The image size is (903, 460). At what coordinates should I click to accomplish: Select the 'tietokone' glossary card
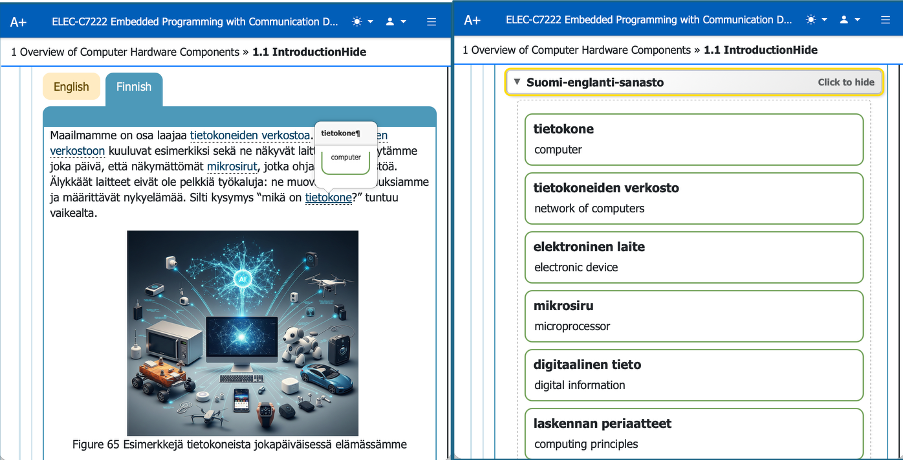(x=694, y=139)
